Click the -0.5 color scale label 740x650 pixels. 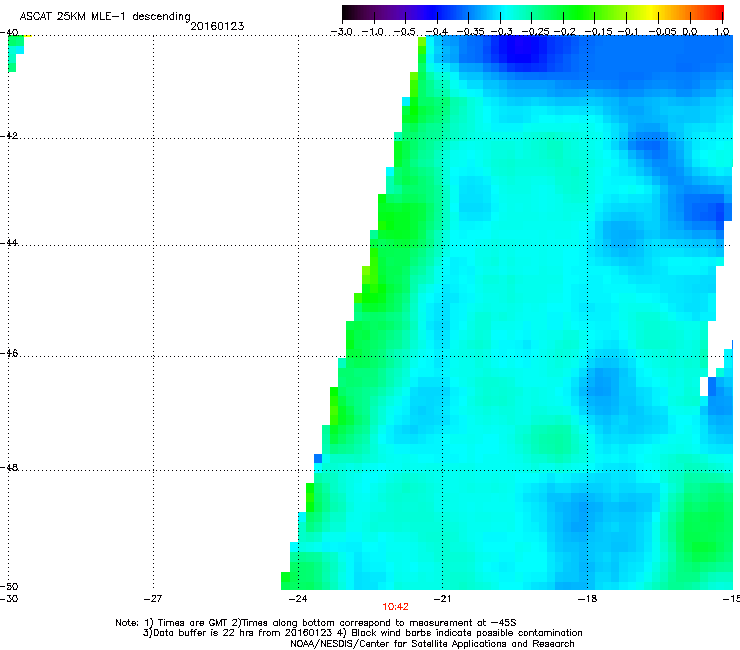[x=405, y=32]
